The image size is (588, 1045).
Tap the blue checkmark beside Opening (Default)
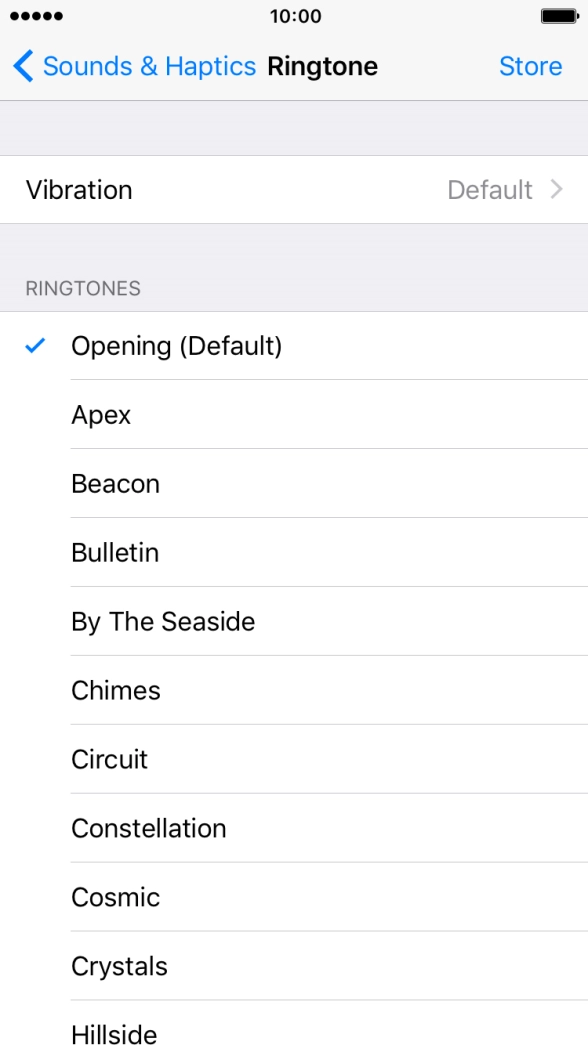[35, 345]
